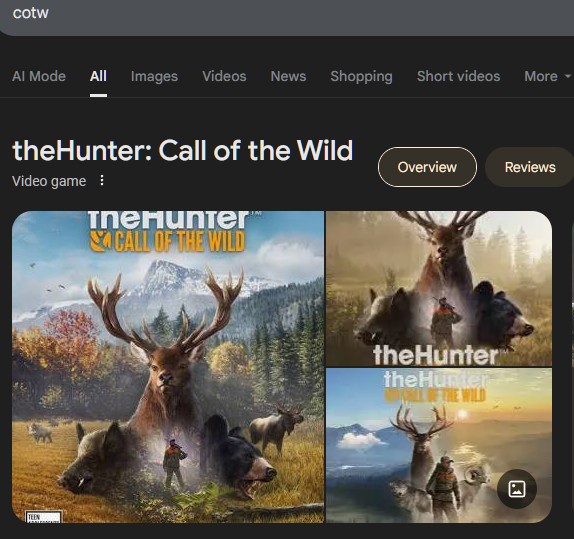Screen dimensions: 574x539
Task: Click theHunter: Call of the Wild heading
Action: click(x=183, y=150)
